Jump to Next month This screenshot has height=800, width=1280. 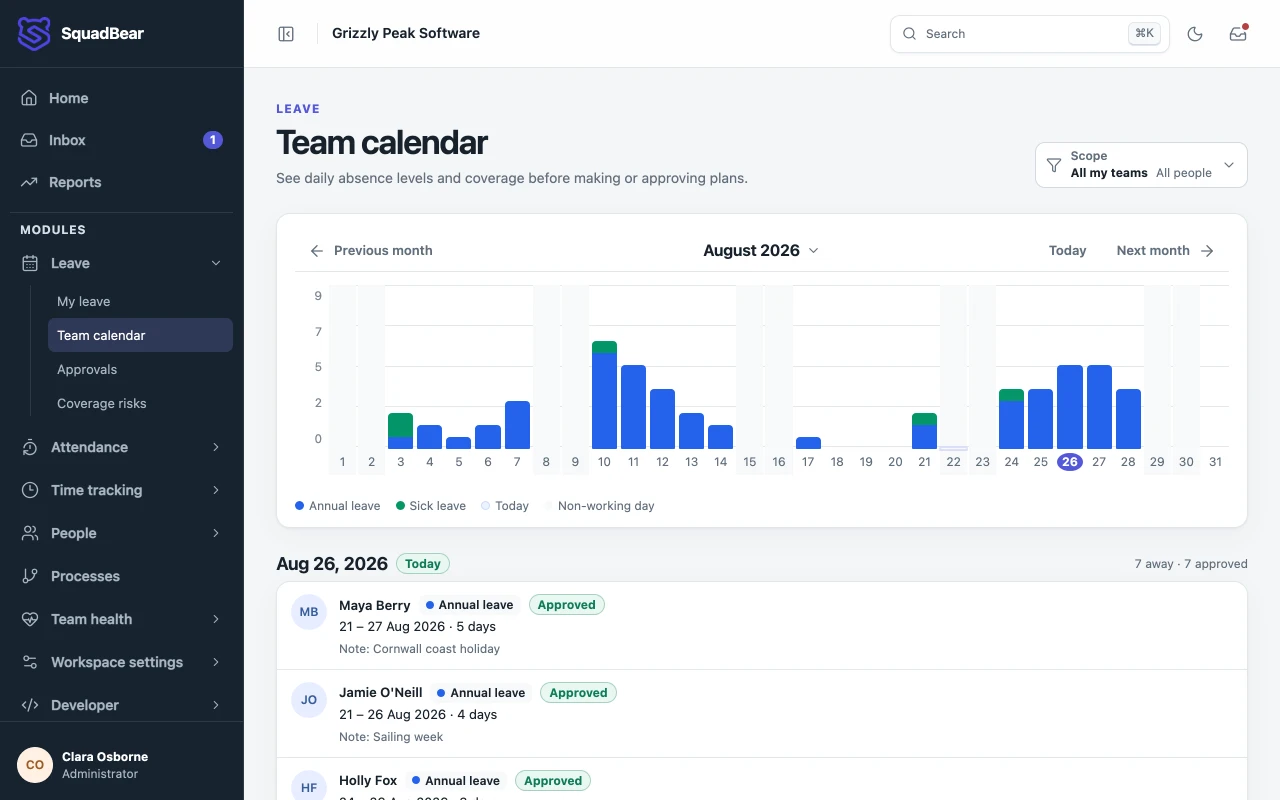1165,251
